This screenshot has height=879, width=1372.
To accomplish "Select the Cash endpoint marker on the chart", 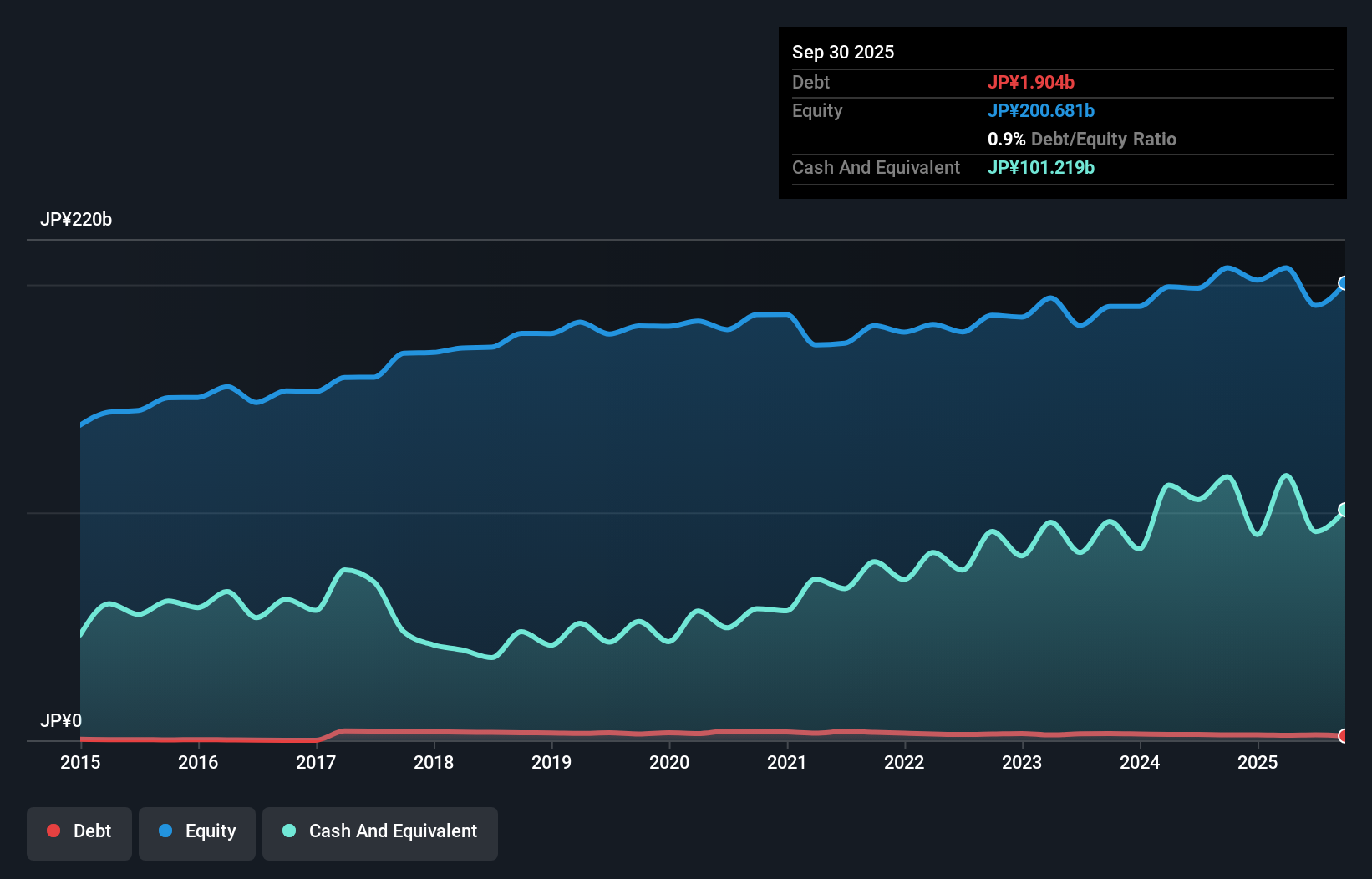I will tap(1344, 508).
